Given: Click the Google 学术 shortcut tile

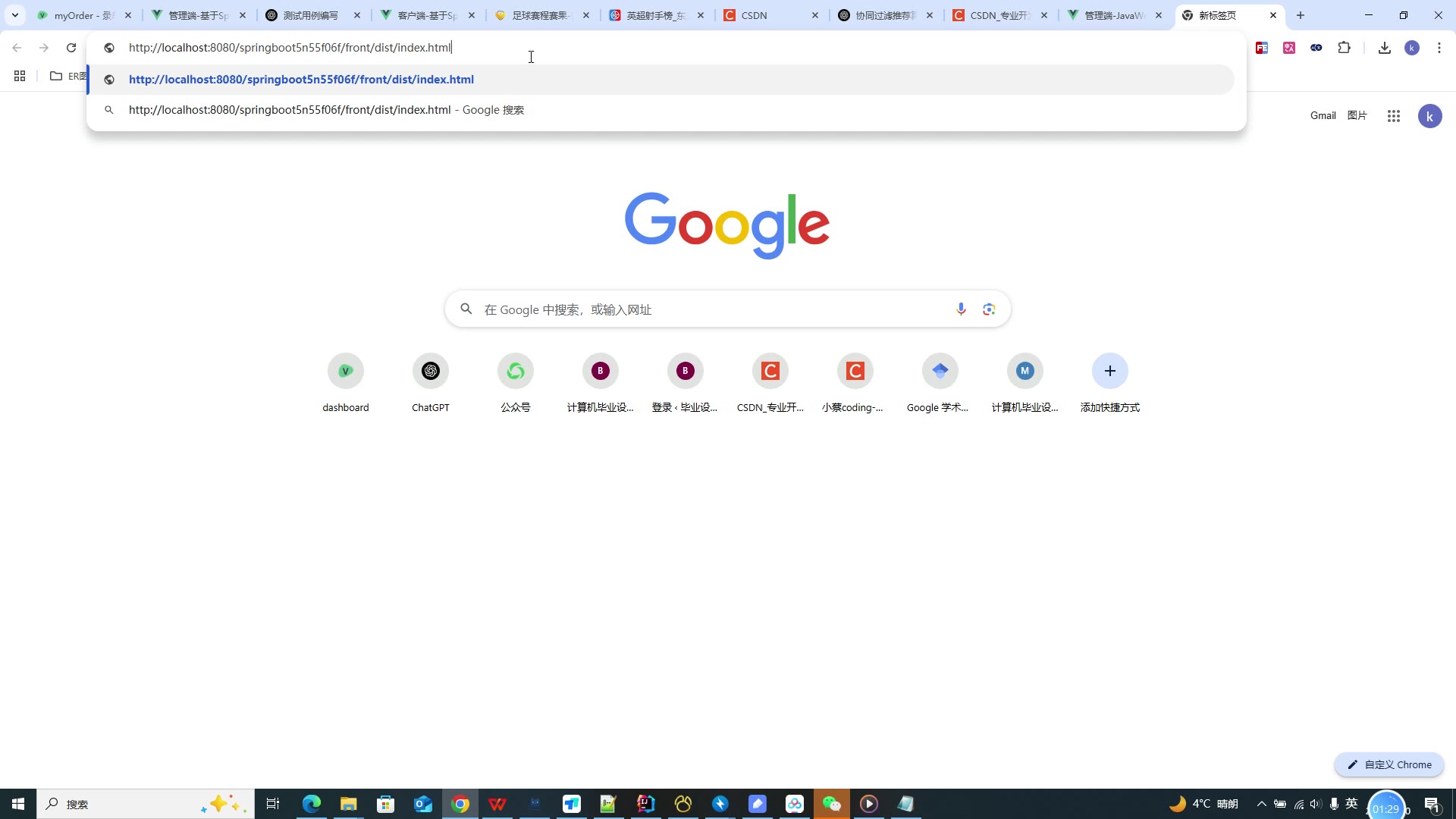Looking at the screenshot, I should click(x=940, y=372).
